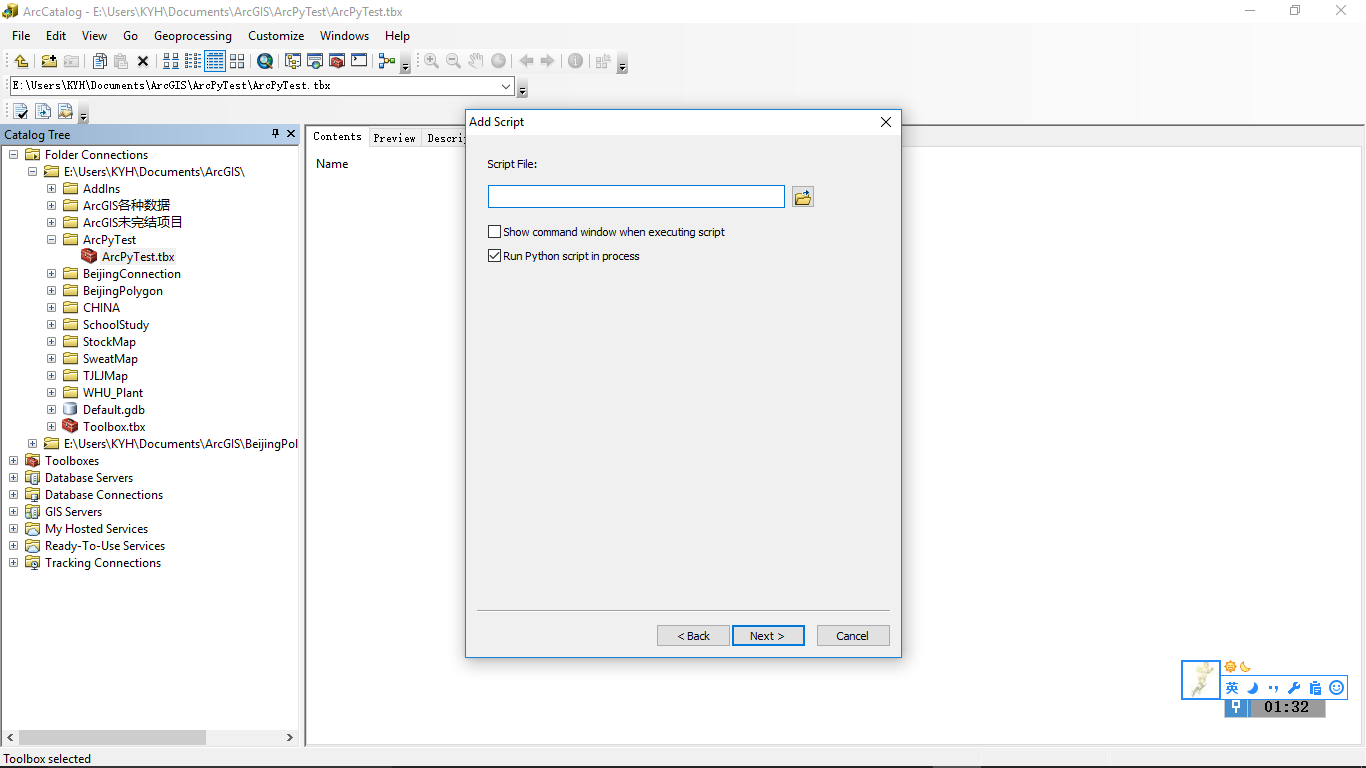Click the wrench settings icon in the IME bar

[x=1293, y=688]
